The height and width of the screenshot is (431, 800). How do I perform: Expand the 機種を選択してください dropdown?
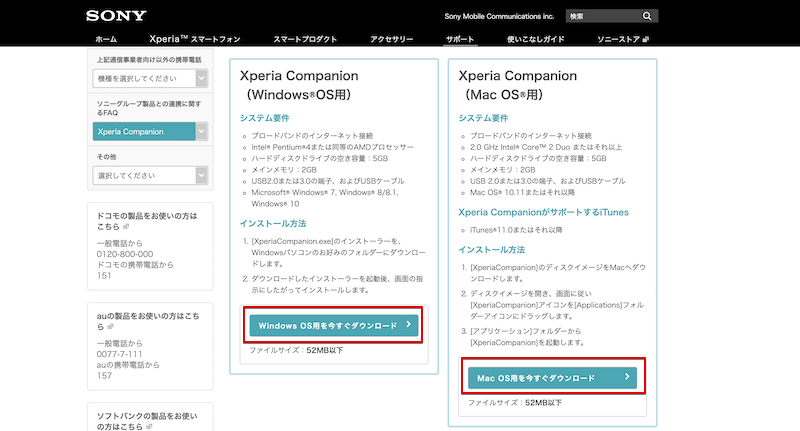tap(150, 78)
